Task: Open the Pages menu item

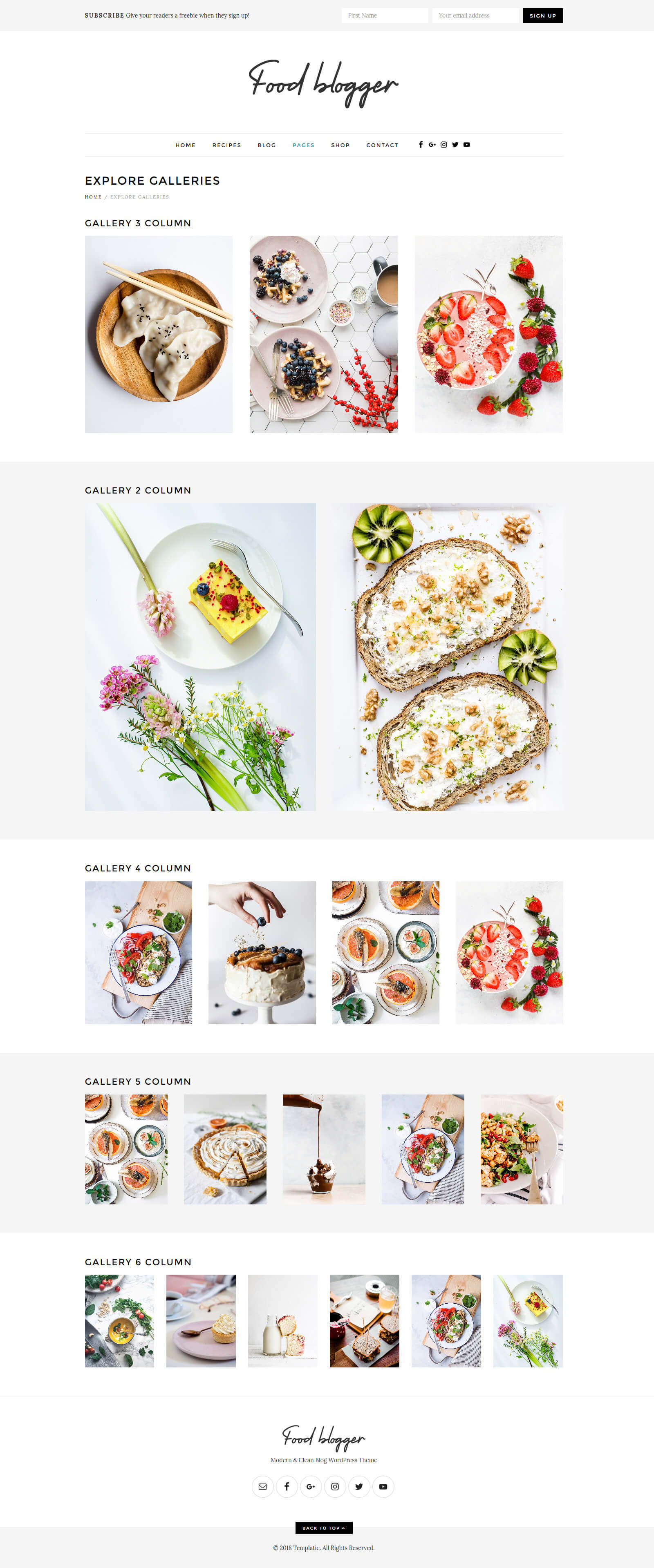Action: point(303,145)
